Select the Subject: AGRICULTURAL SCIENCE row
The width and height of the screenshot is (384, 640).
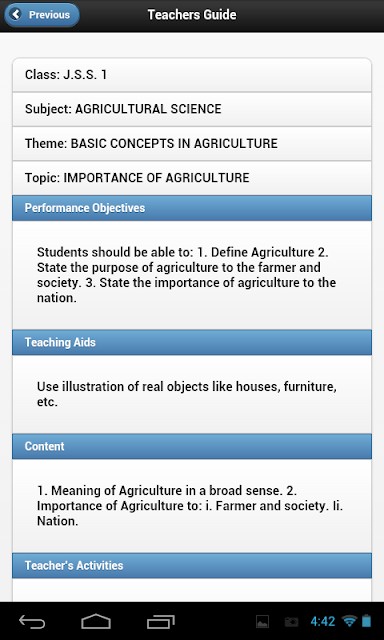point(192,109)
